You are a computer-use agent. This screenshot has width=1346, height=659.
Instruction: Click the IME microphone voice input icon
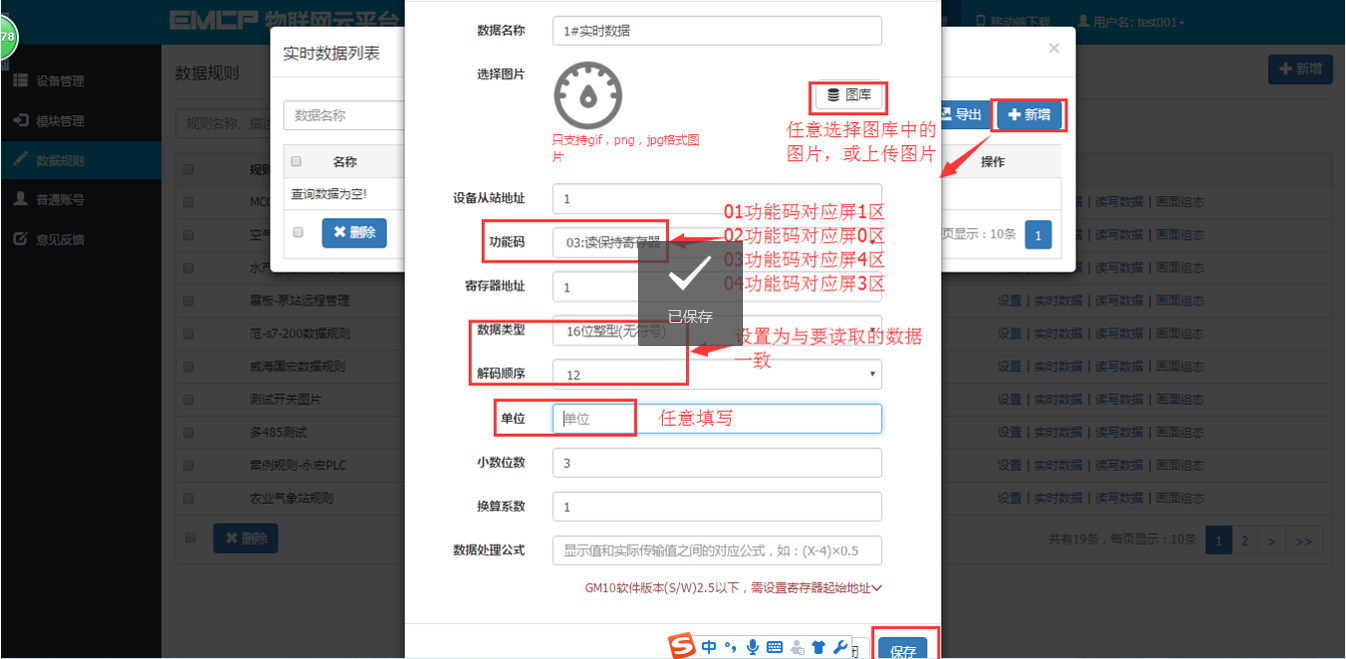pos(752,647)
